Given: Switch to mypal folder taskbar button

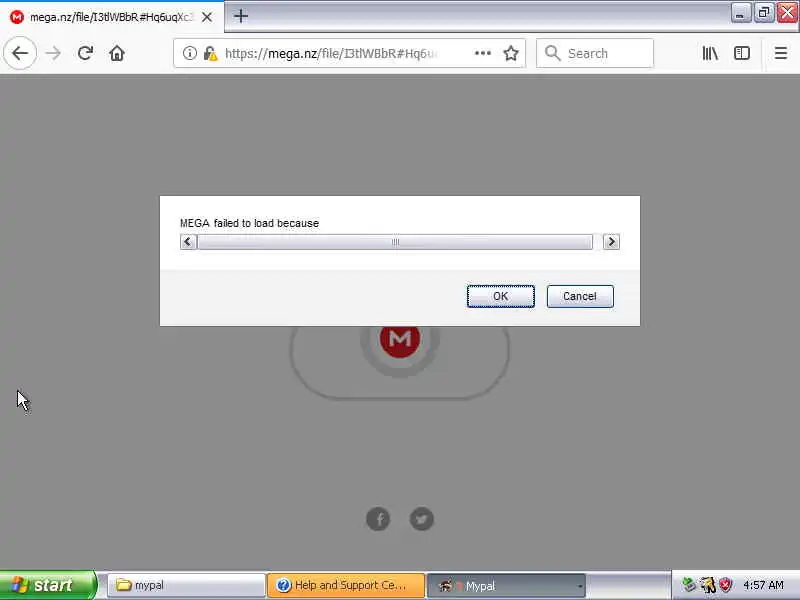Looking at the screenshot, I should pyautogui.click(x=186, y=585).
